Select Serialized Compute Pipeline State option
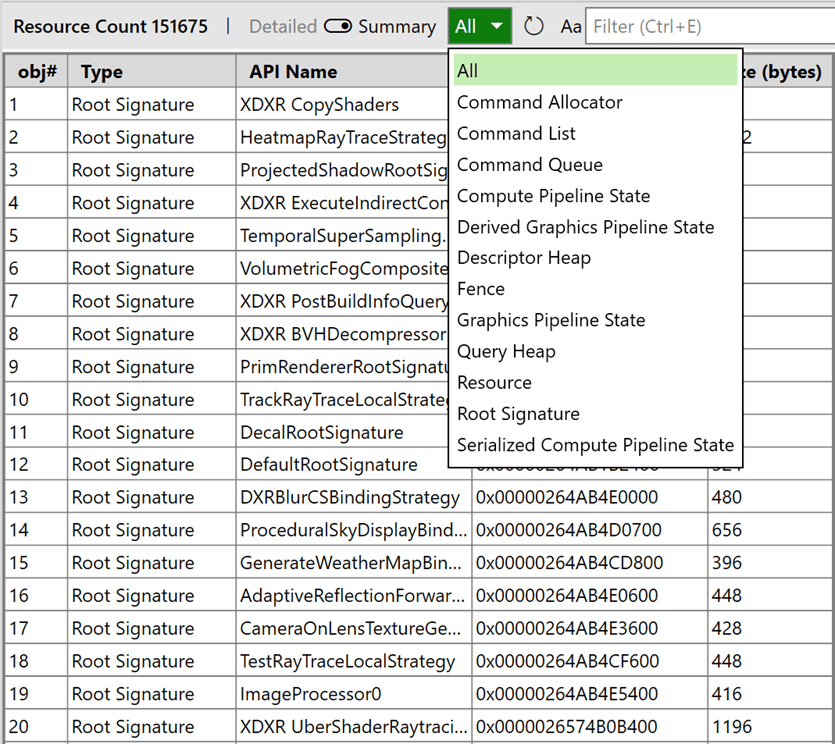The height and width of the screenshot is (744, 835). tap(595, 445)
